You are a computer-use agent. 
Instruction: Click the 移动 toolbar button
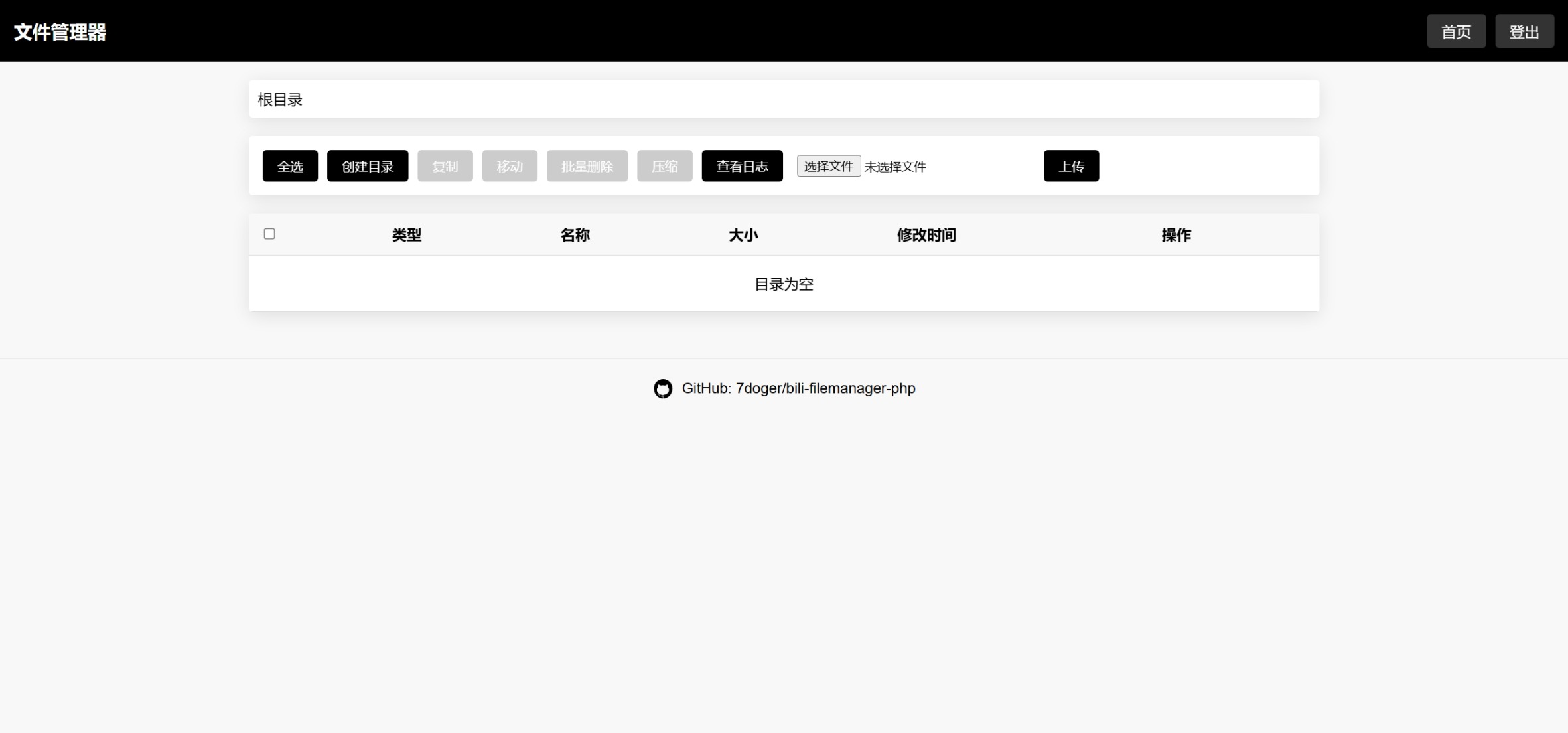510,166
